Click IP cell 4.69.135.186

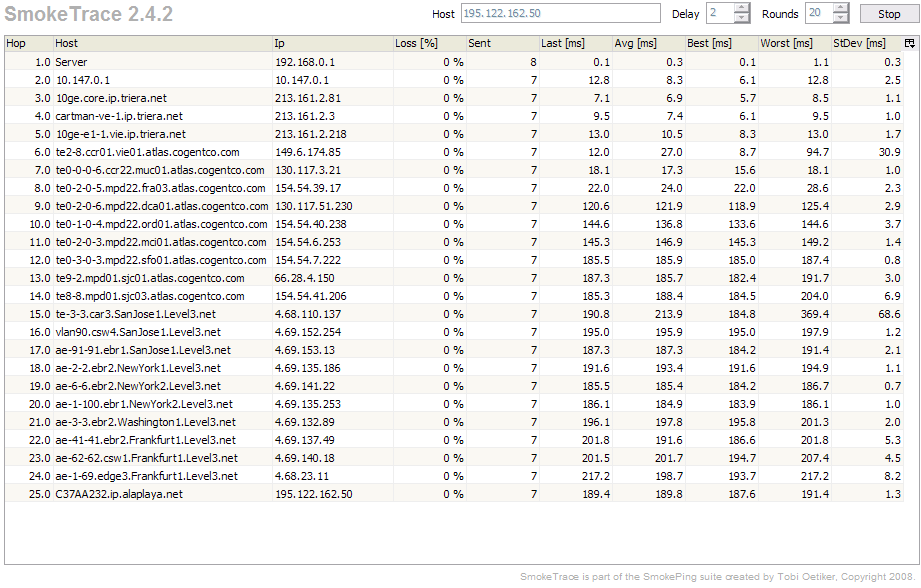(x=308, y=368)
